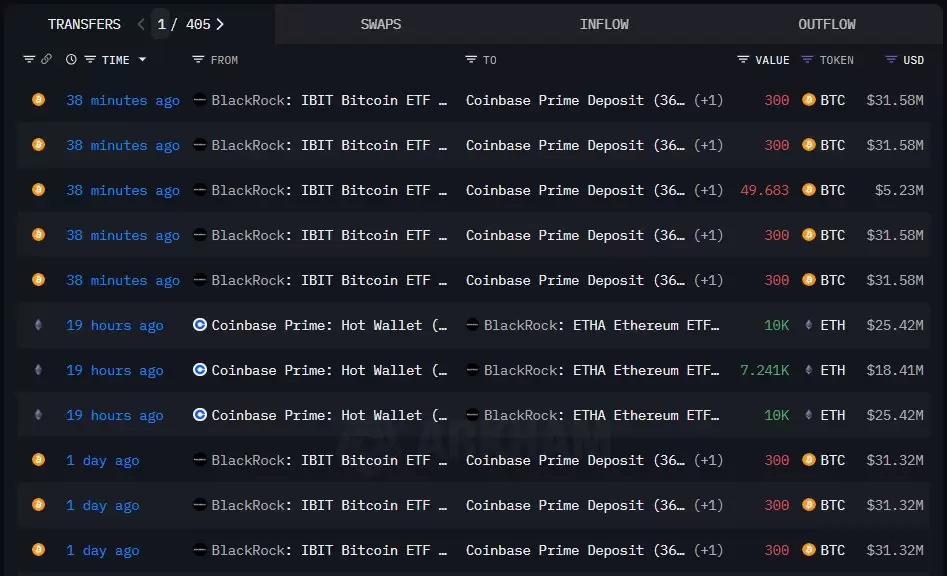
Task: Expand the (+1) on last 1 day ago row
Action: click(x=708, y=550)
